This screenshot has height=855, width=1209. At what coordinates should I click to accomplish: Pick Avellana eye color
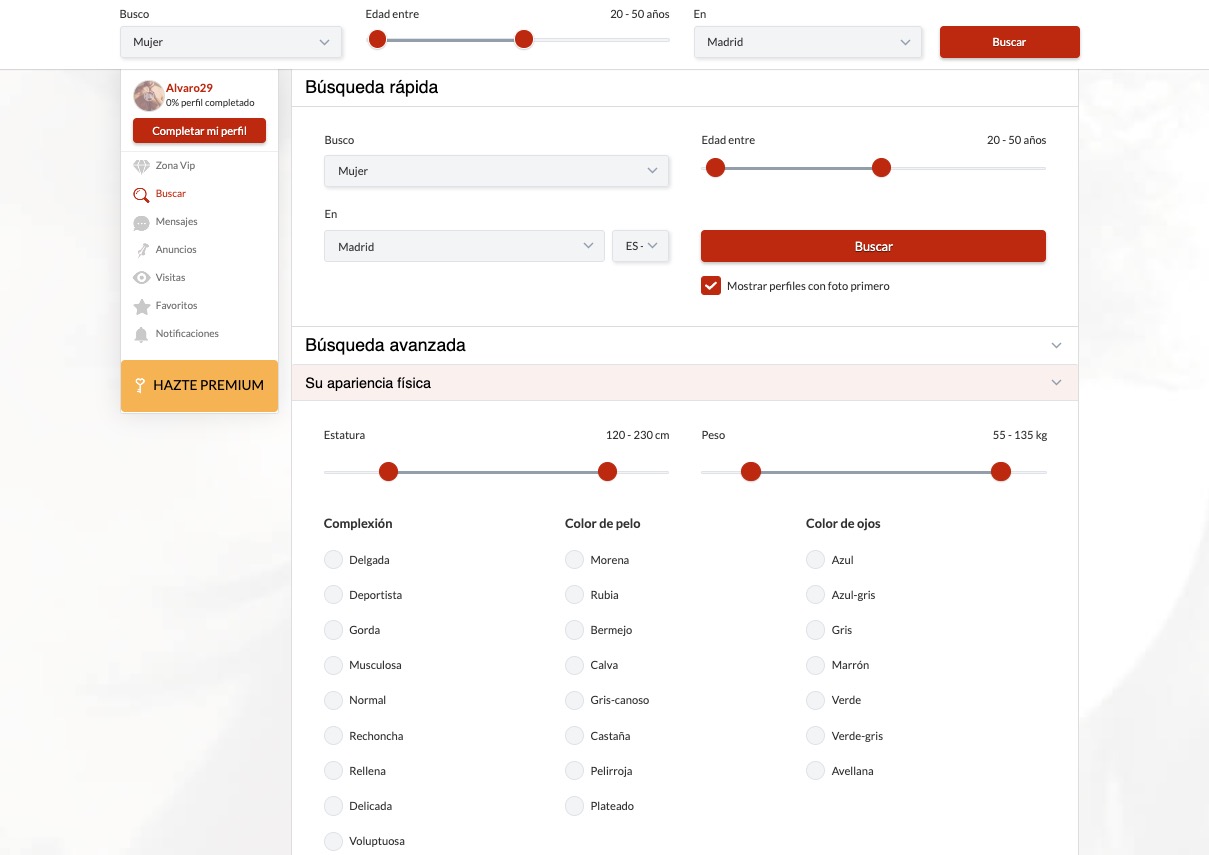pyautogui.click(x=815, y=771)
